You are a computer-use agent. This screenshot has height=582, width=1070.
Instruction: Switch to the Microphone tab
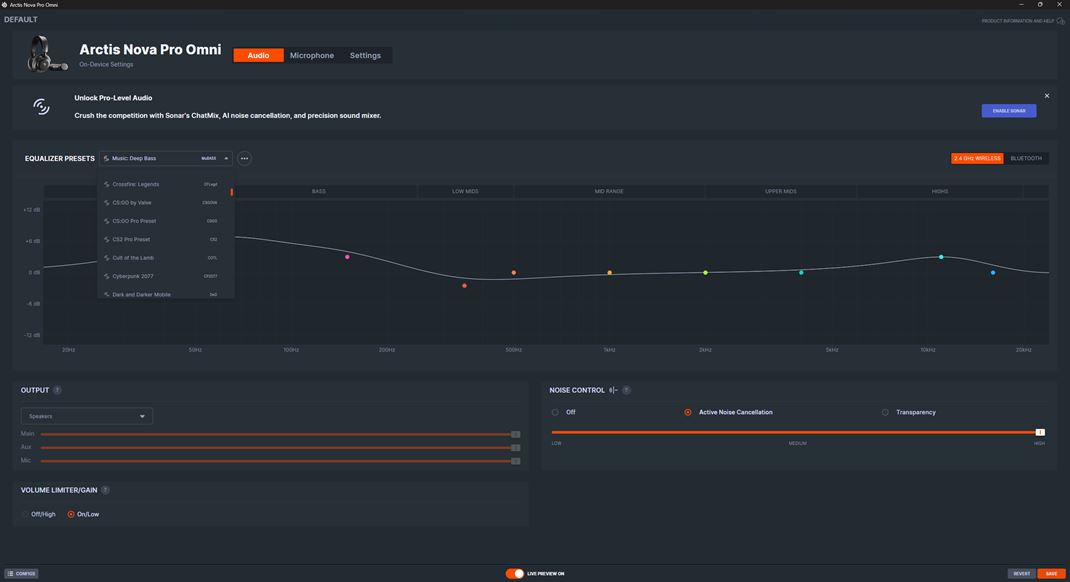(x=312, y=55)
